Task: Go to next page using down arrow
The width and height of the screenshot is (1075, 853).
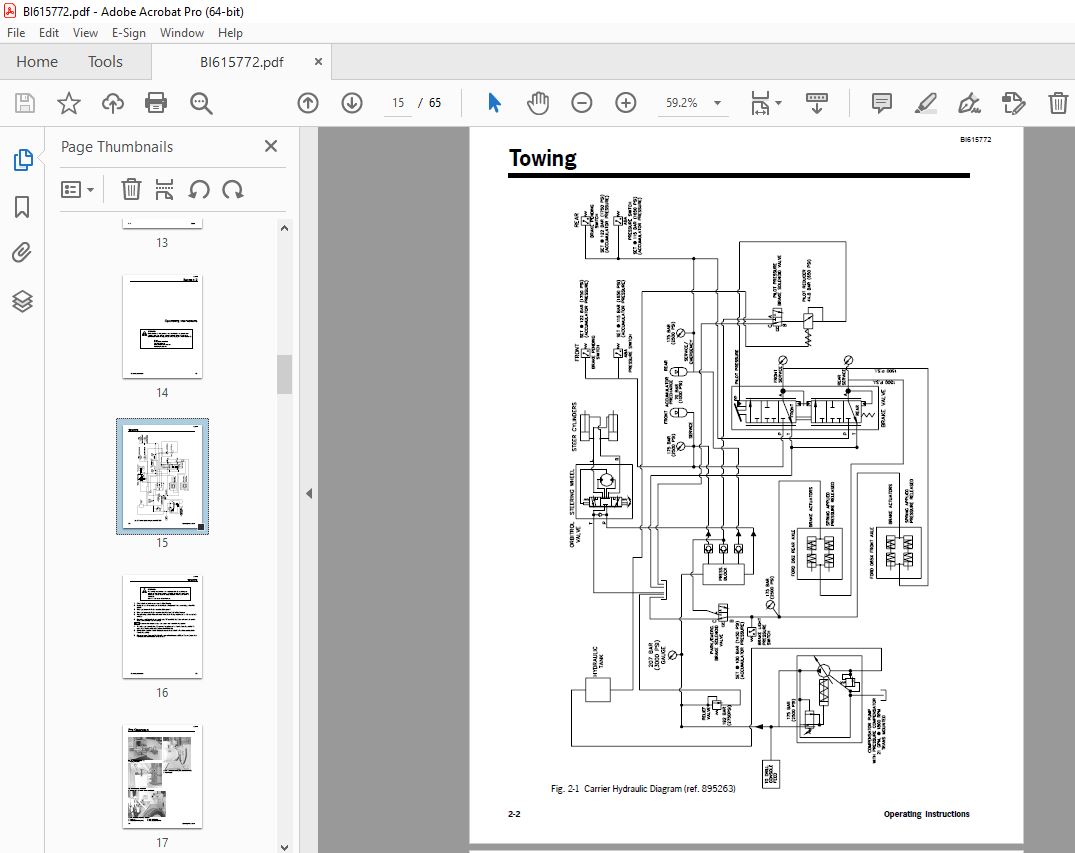Action: pos(352,103)
